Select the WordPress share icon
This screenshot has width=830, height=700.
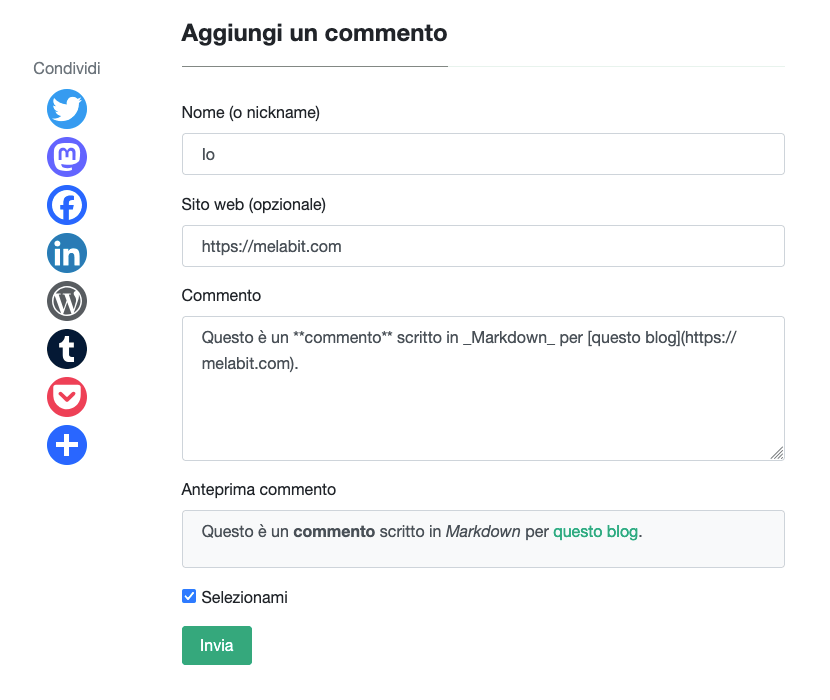point(66,301)
